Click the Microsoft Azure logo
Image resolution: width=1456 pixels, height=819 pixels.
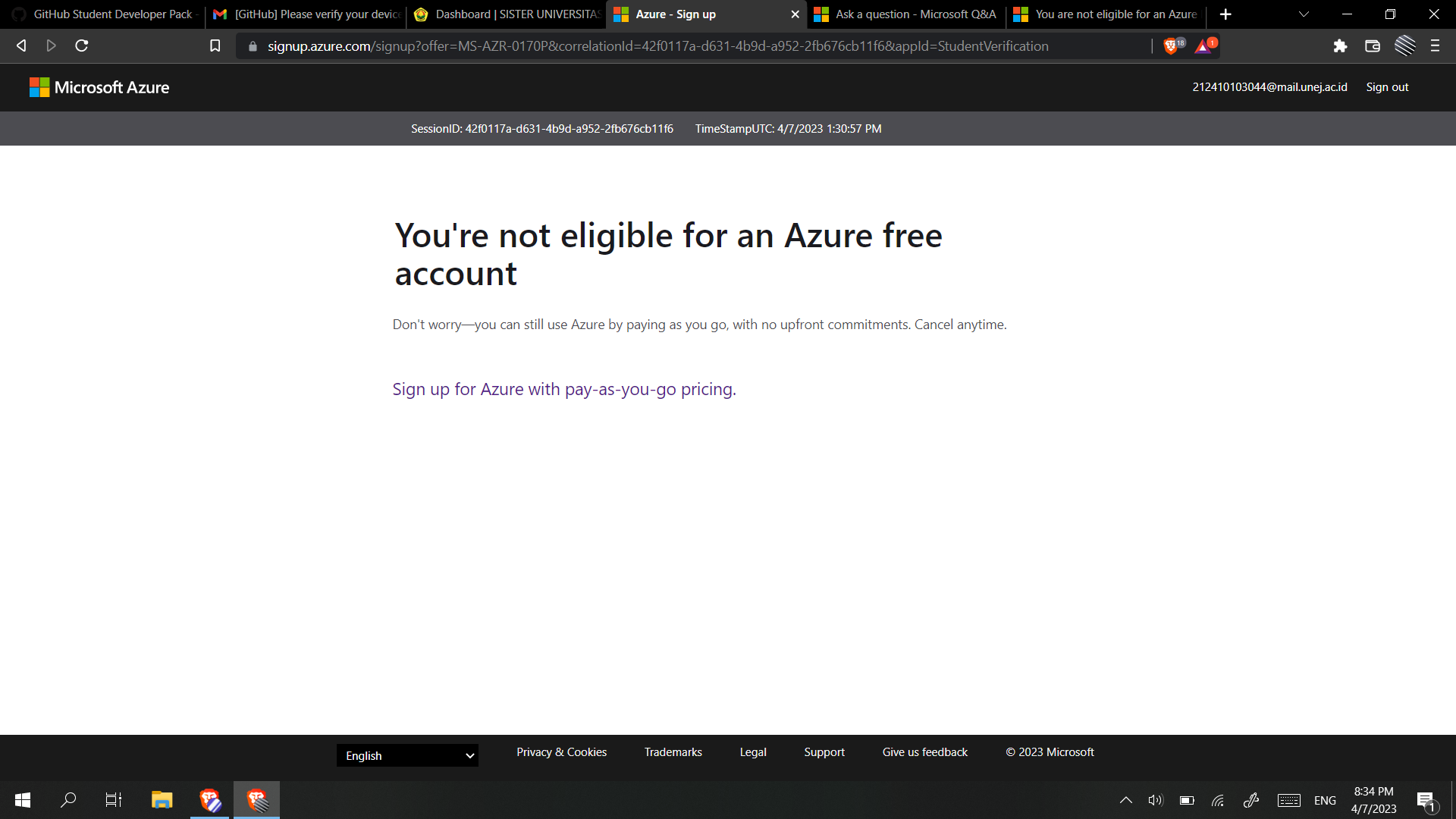[x=99, y=87]
